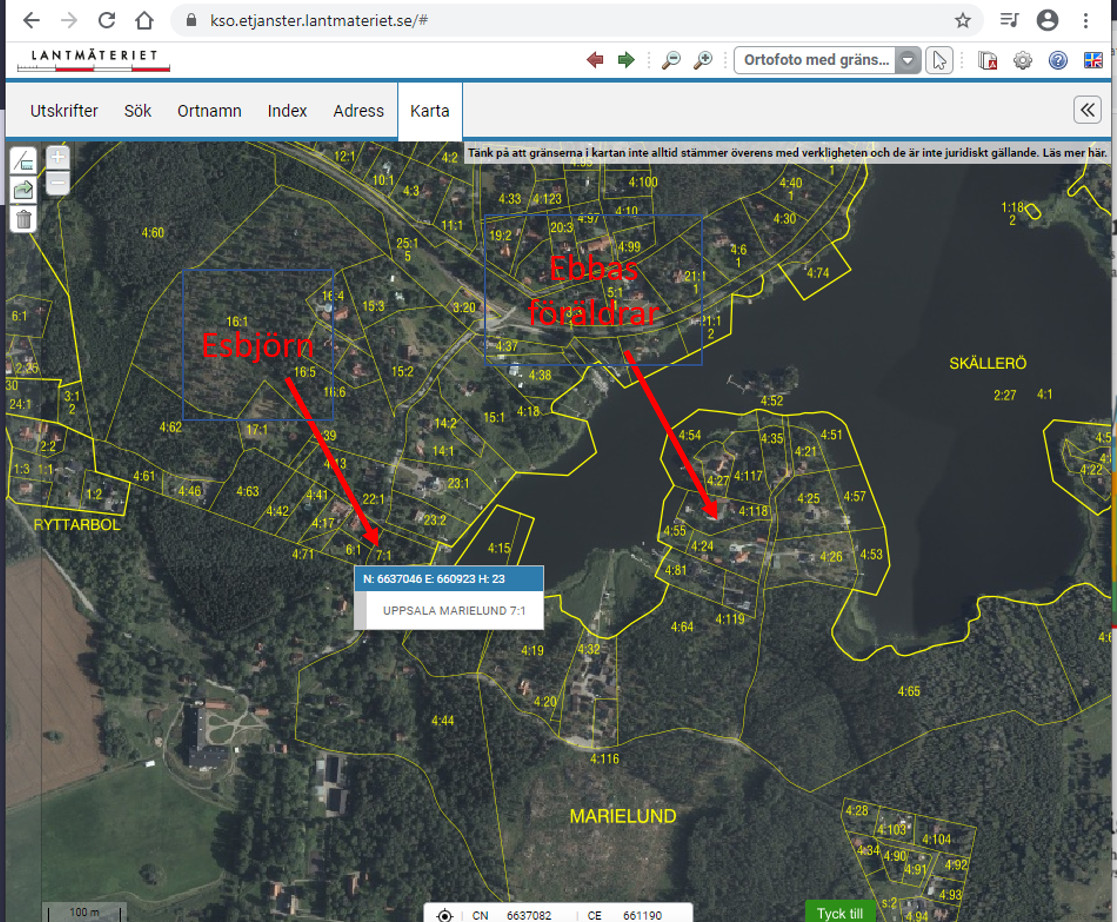Toggle the pointer selection tool
This screenshot has height=922, width=1117.
(938, 60)
